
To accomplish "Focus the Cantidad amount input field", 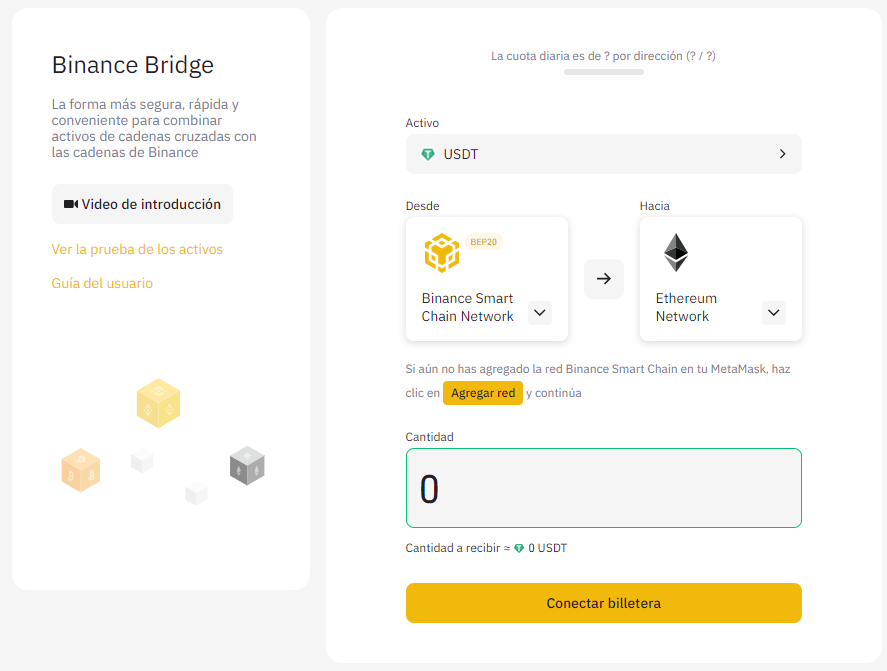I will click(604, 488).
